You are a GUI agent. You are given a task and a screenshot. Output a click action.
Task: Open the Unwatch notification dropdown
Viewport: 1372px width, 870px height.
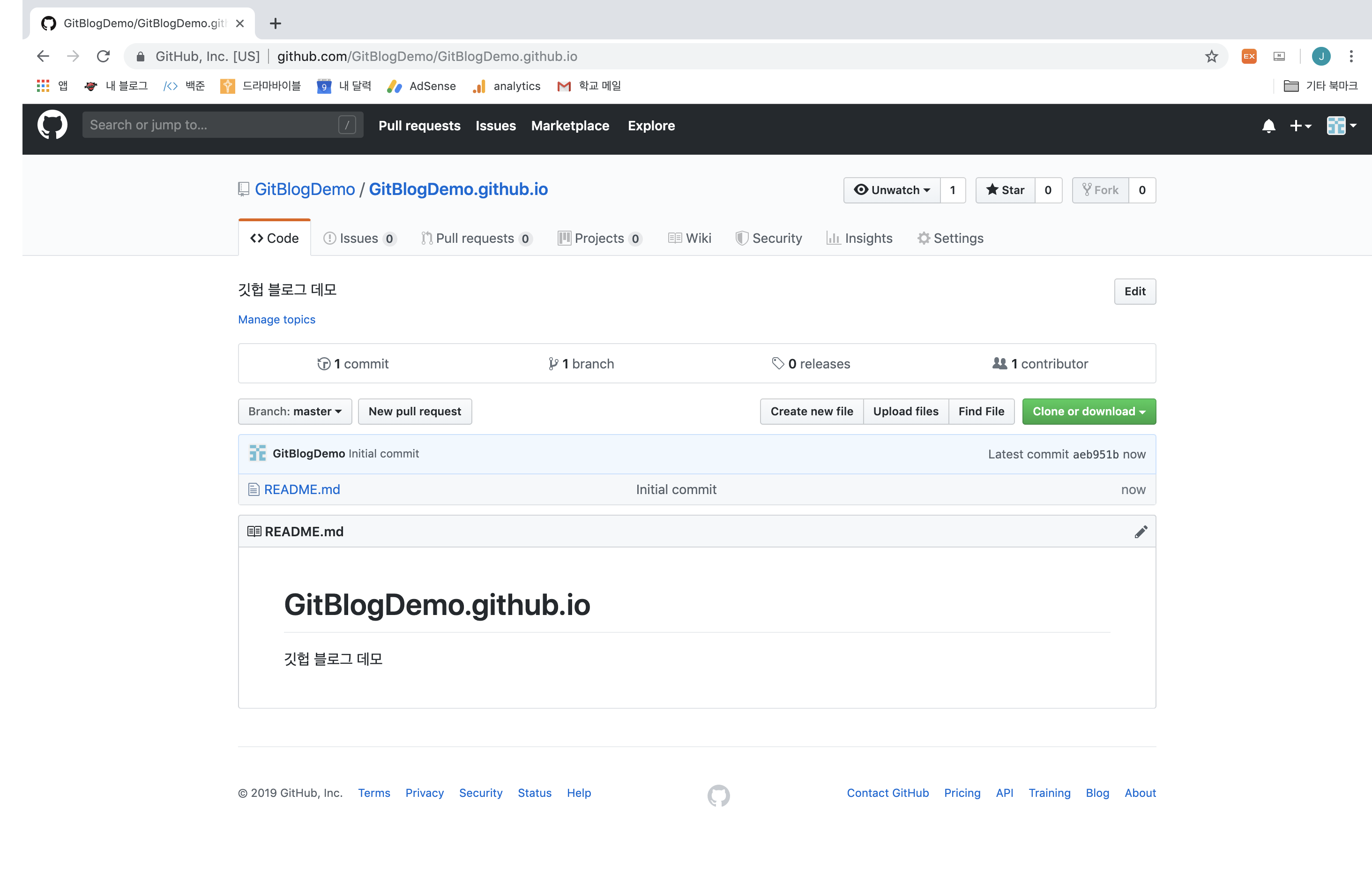click(x=892, y=190)
